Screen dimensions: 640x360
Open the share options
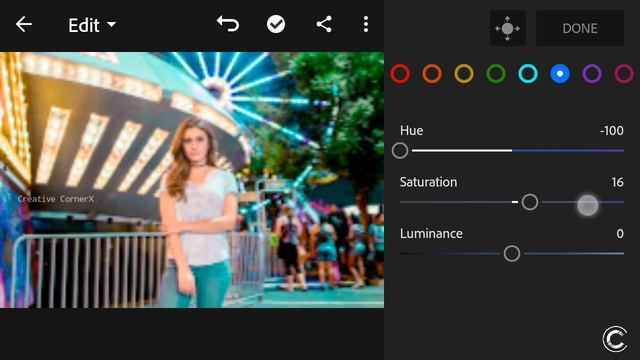point(324,24)
